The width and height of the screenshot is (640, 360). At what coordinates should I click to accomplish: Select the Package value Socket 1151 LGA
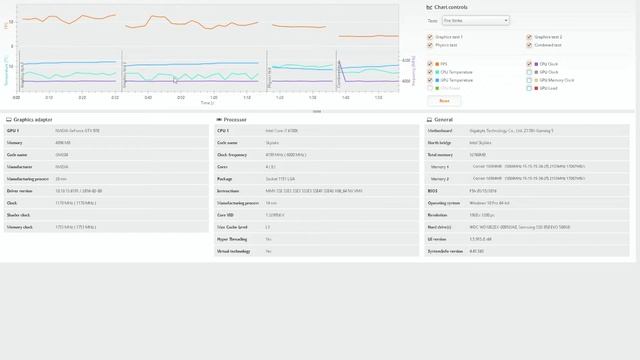280,179
